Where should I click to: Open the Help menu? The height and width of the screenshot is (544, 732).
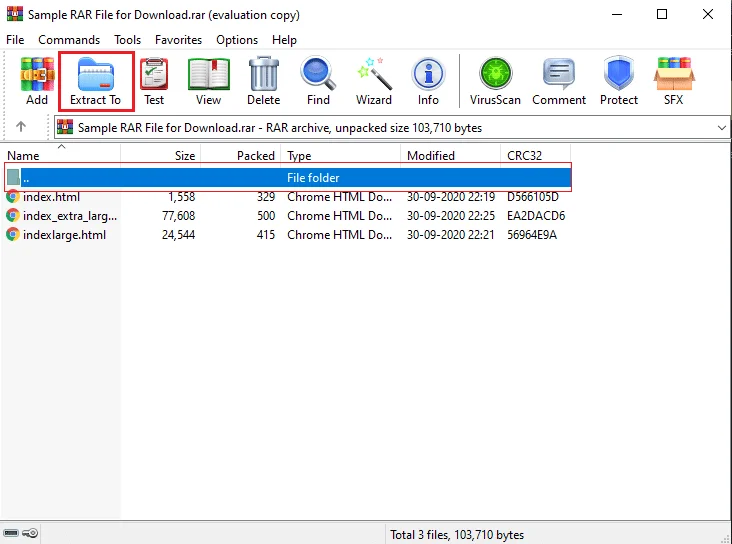tap(284, 40)
